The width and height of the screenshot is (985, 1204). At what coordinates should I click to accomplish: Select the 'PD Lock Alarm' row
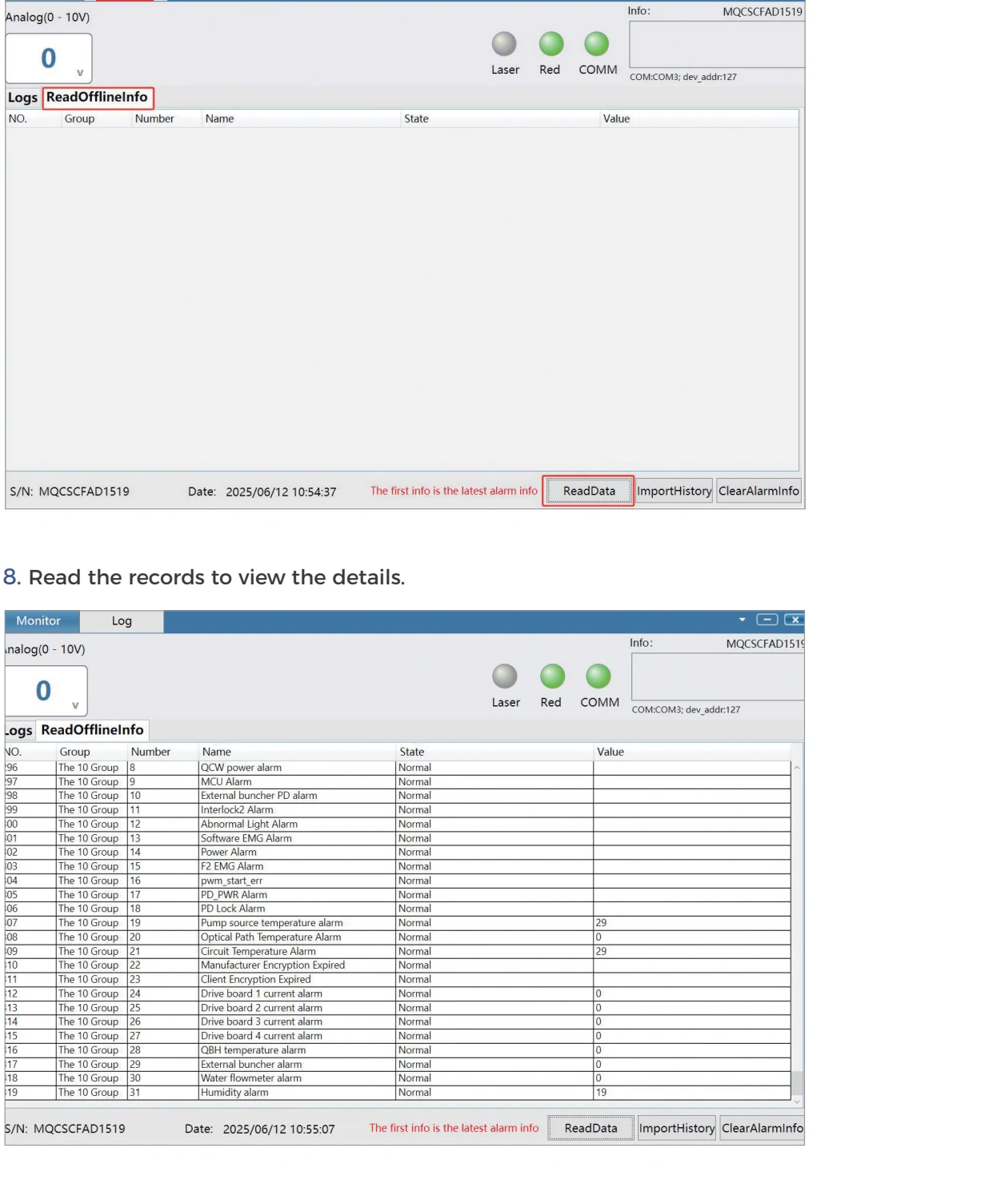(x=398, y=909)
